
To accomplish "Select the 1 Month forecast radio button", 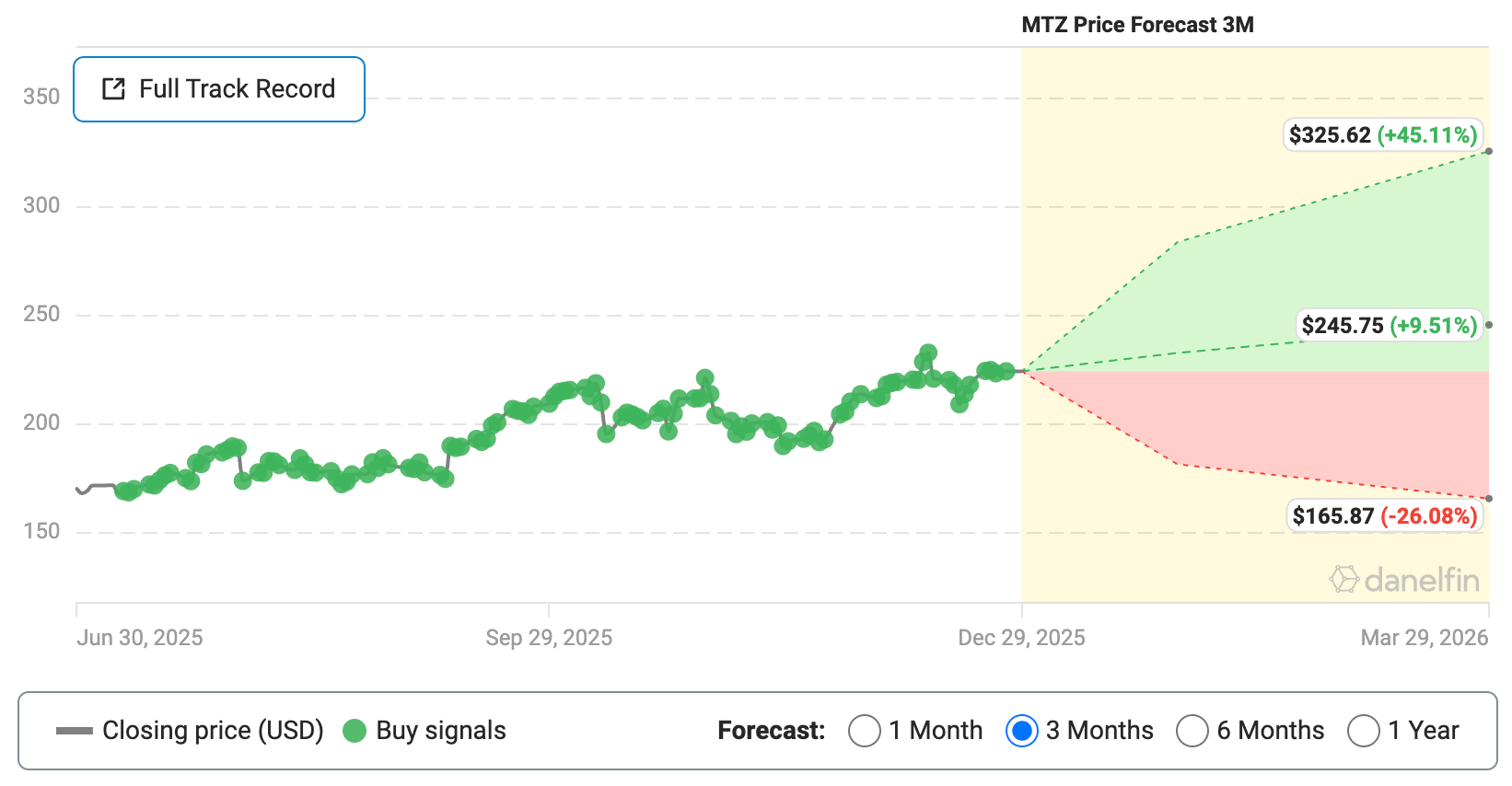I will [864, 730].
